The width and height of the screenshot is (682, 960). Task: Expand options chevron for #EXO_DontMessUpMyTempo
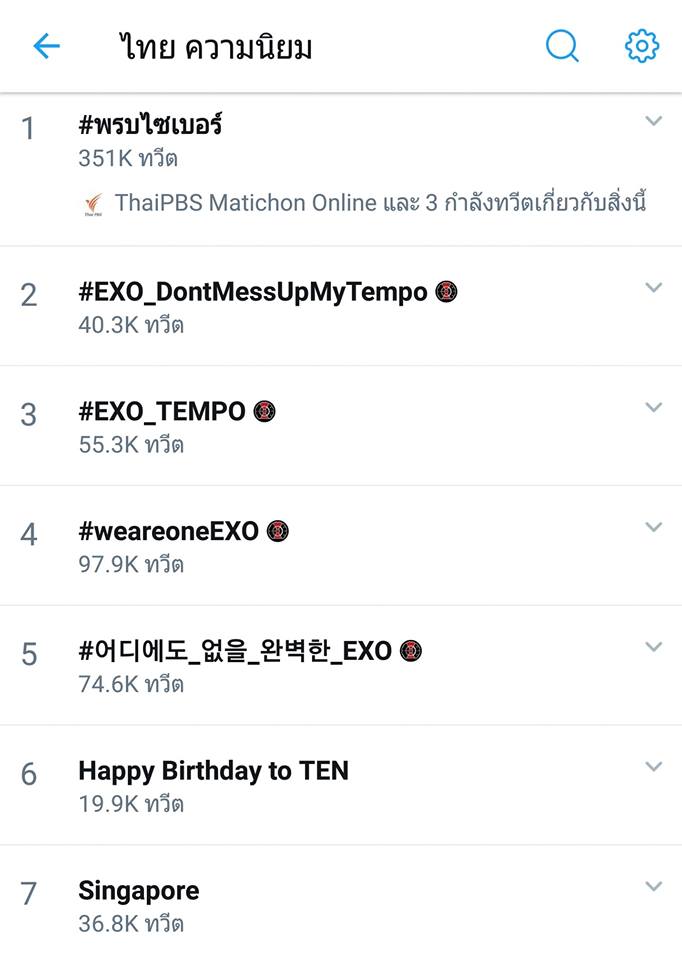tap(654, 288)
